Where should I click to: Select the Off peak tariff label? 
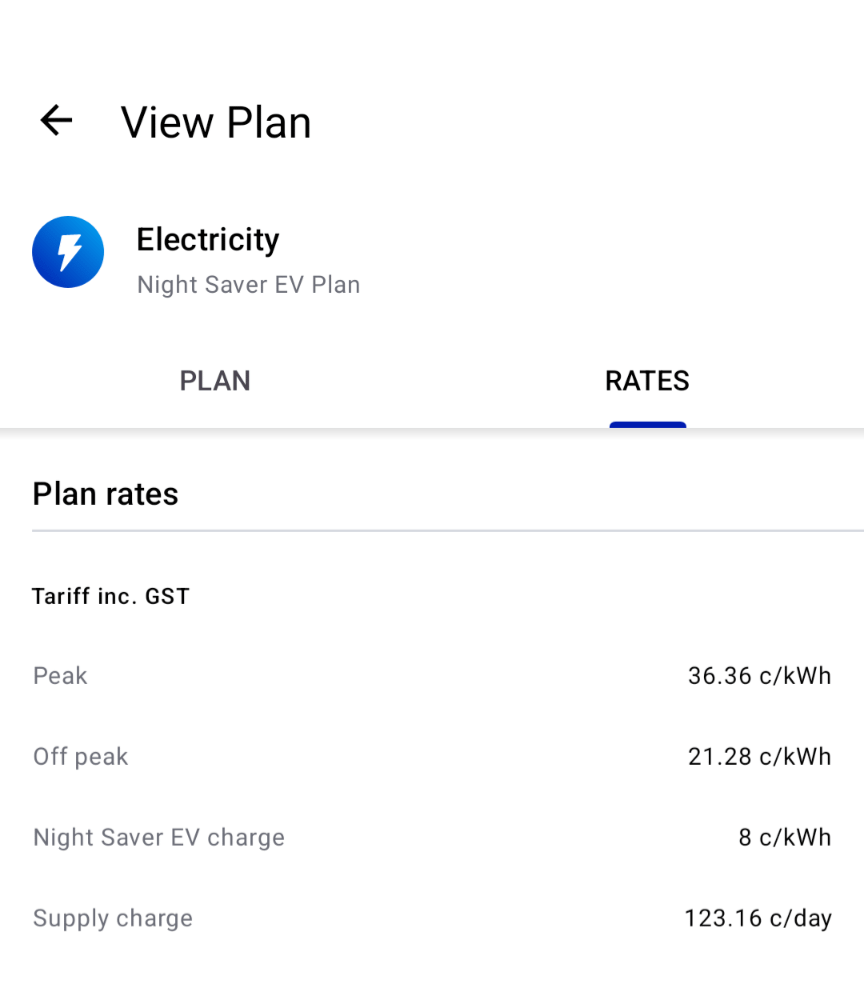click(x=80, y=757)
